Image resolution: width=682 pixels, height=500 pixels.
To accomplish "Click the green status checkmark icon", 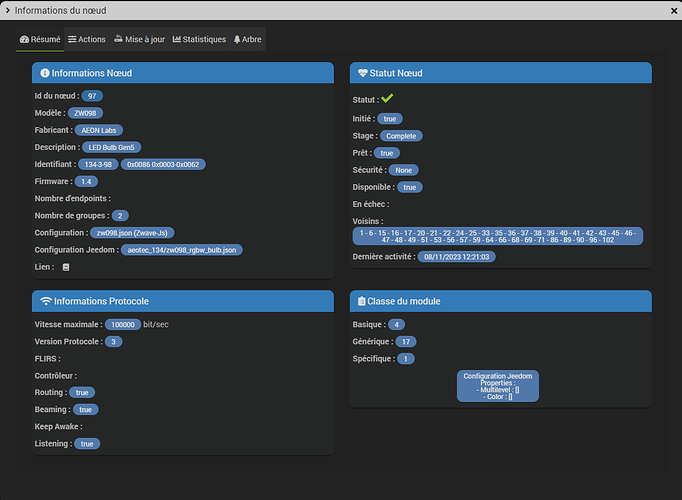I will 387,99.
